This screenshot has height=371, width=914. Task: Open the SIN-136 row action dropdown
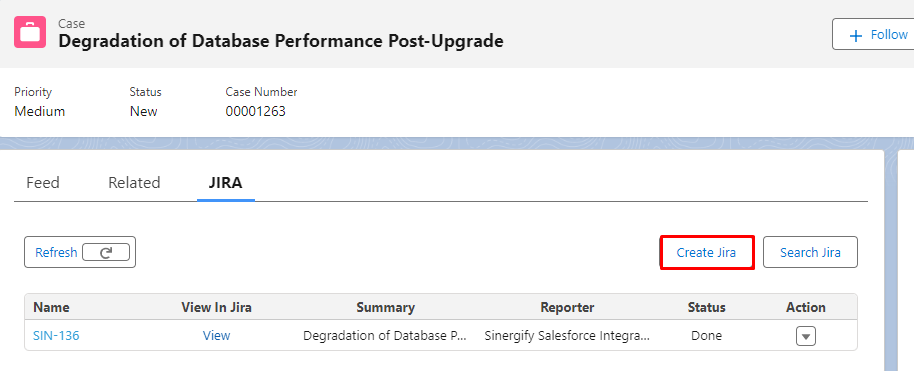coord(806,336)
